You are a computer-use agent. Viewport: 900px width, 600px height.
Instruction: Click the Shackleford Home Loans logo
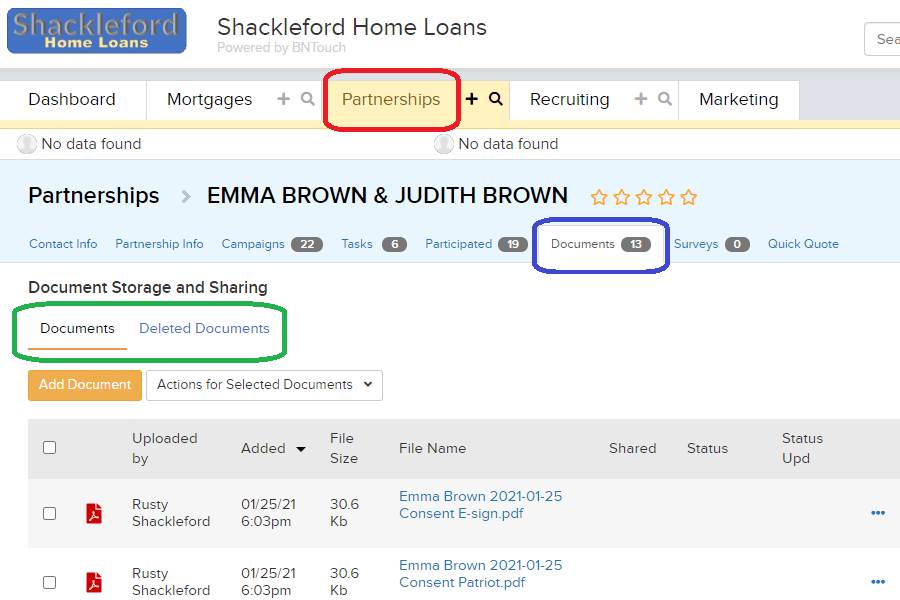[96, 30]
